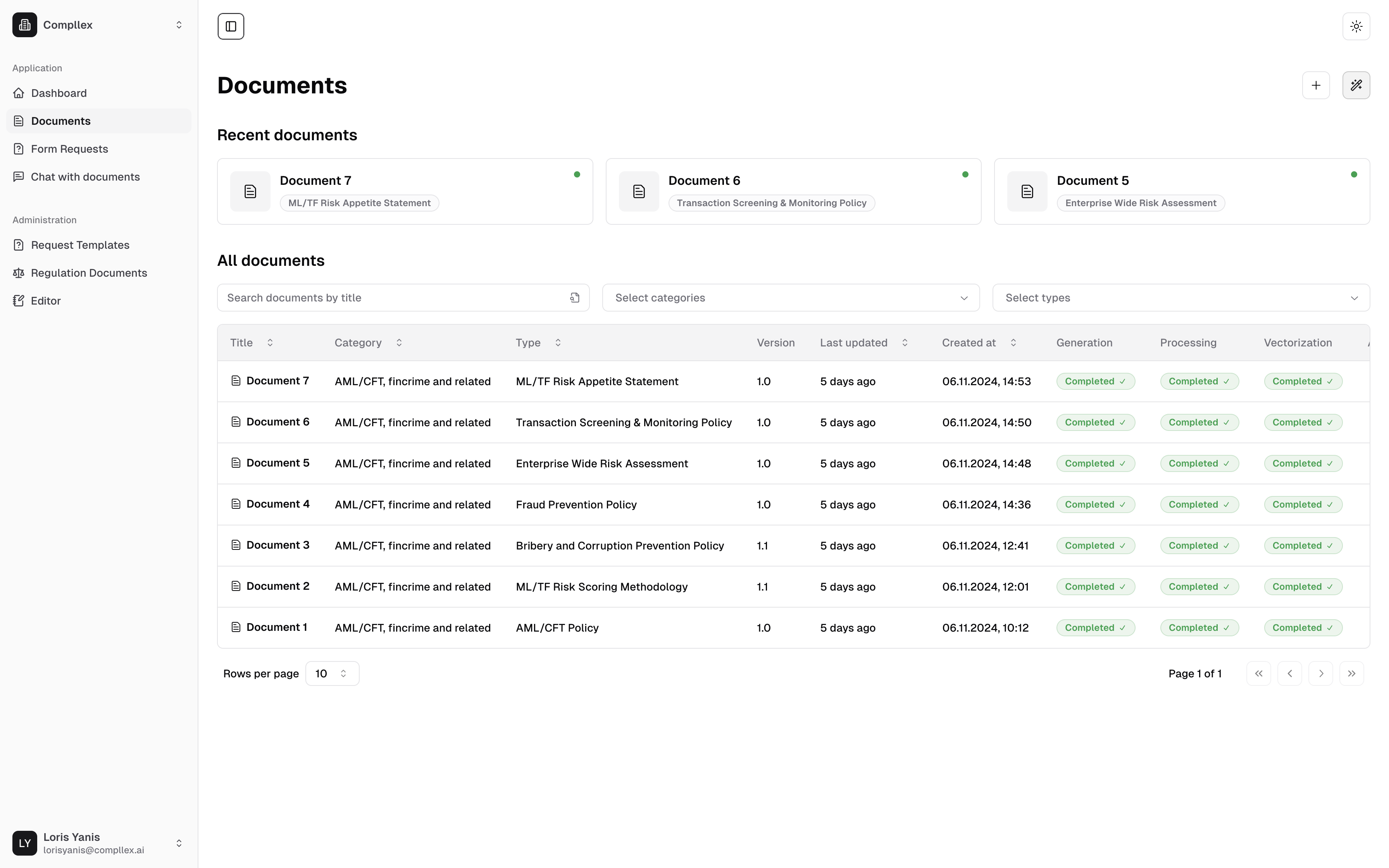Viewport: 1389px width, 868px height.
Task: Open the Loris Yanis user account menu
Action: pyautogui.click(x=99, y=843)
